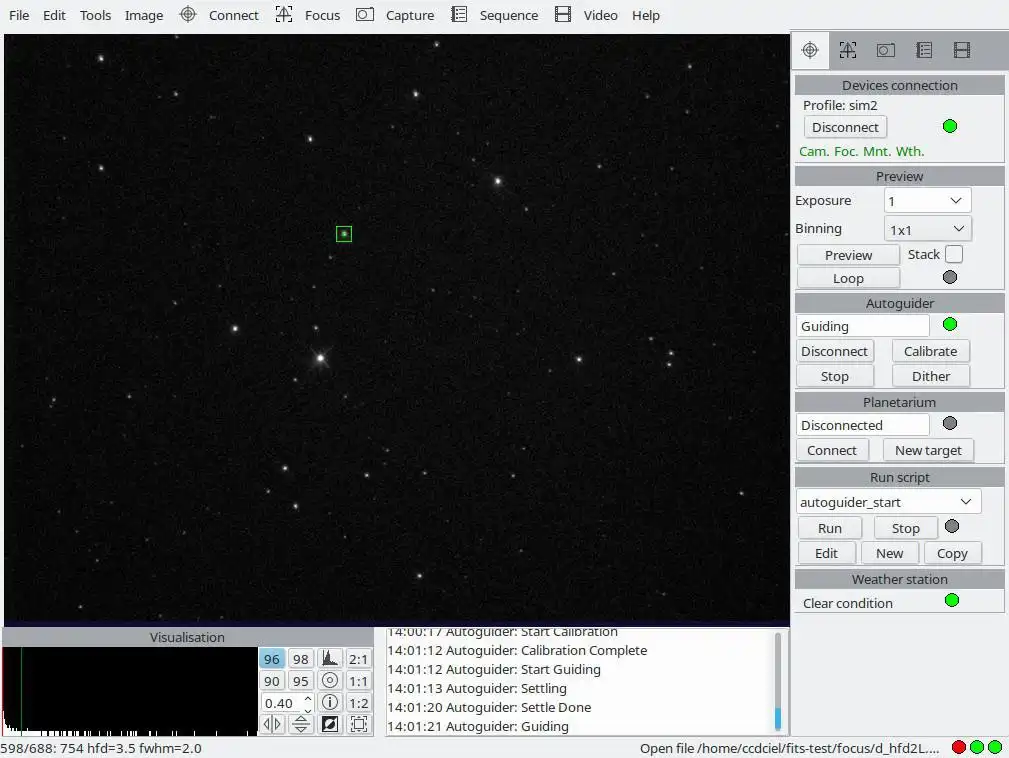
Task: Click the camera icon beside Capture menu
Action: tap(365, 14)
